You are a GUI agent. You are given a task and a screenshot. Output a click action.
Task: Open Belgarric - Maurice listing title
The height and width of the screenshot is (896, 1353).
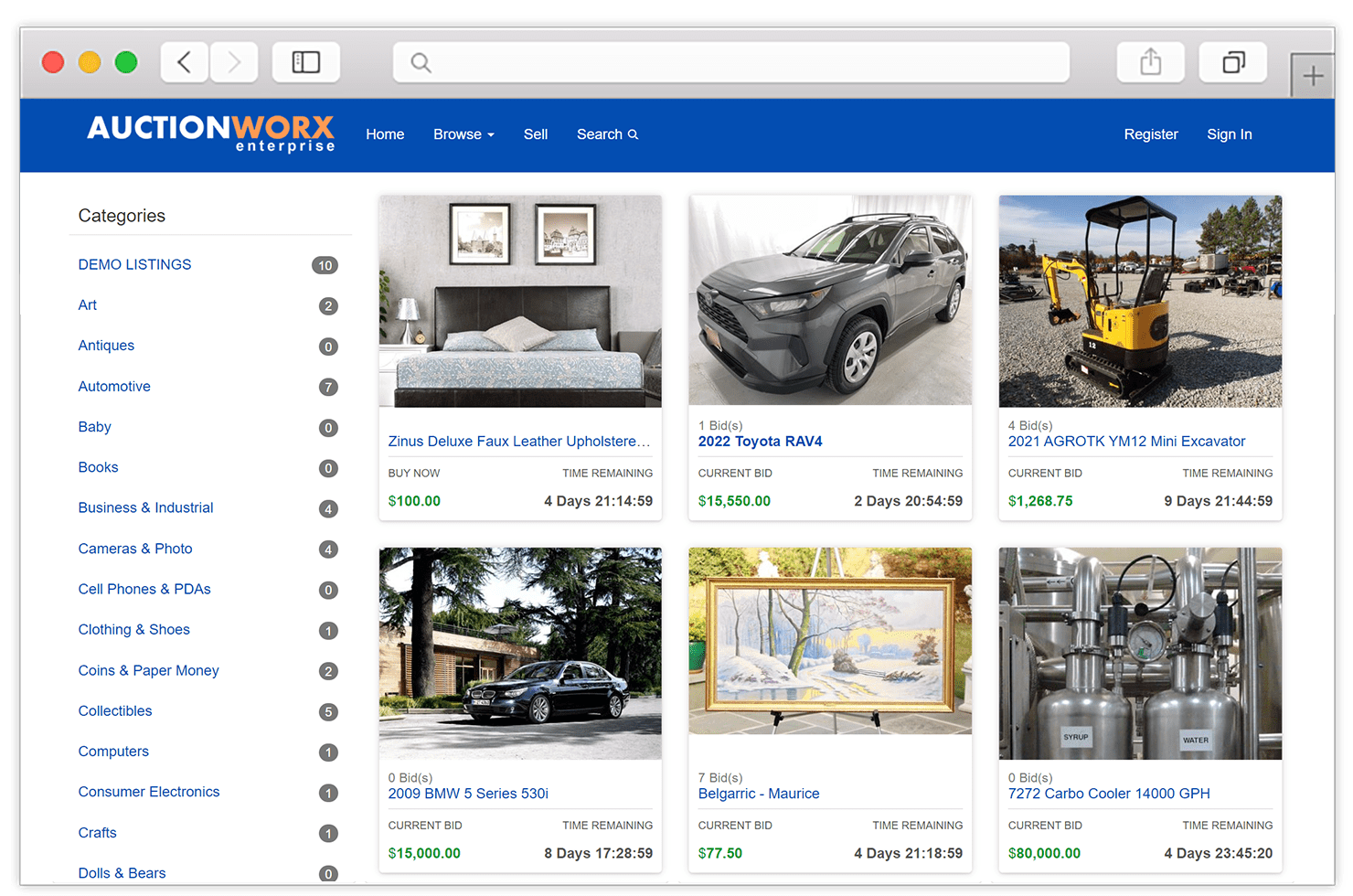(x=759, y=794)
